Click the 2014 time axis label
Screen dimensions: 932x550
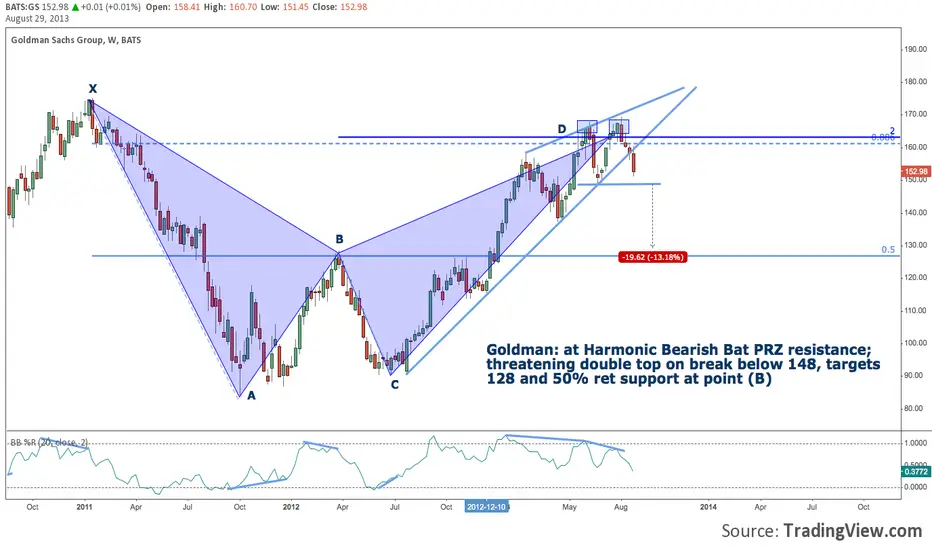(x=708, y=507)
